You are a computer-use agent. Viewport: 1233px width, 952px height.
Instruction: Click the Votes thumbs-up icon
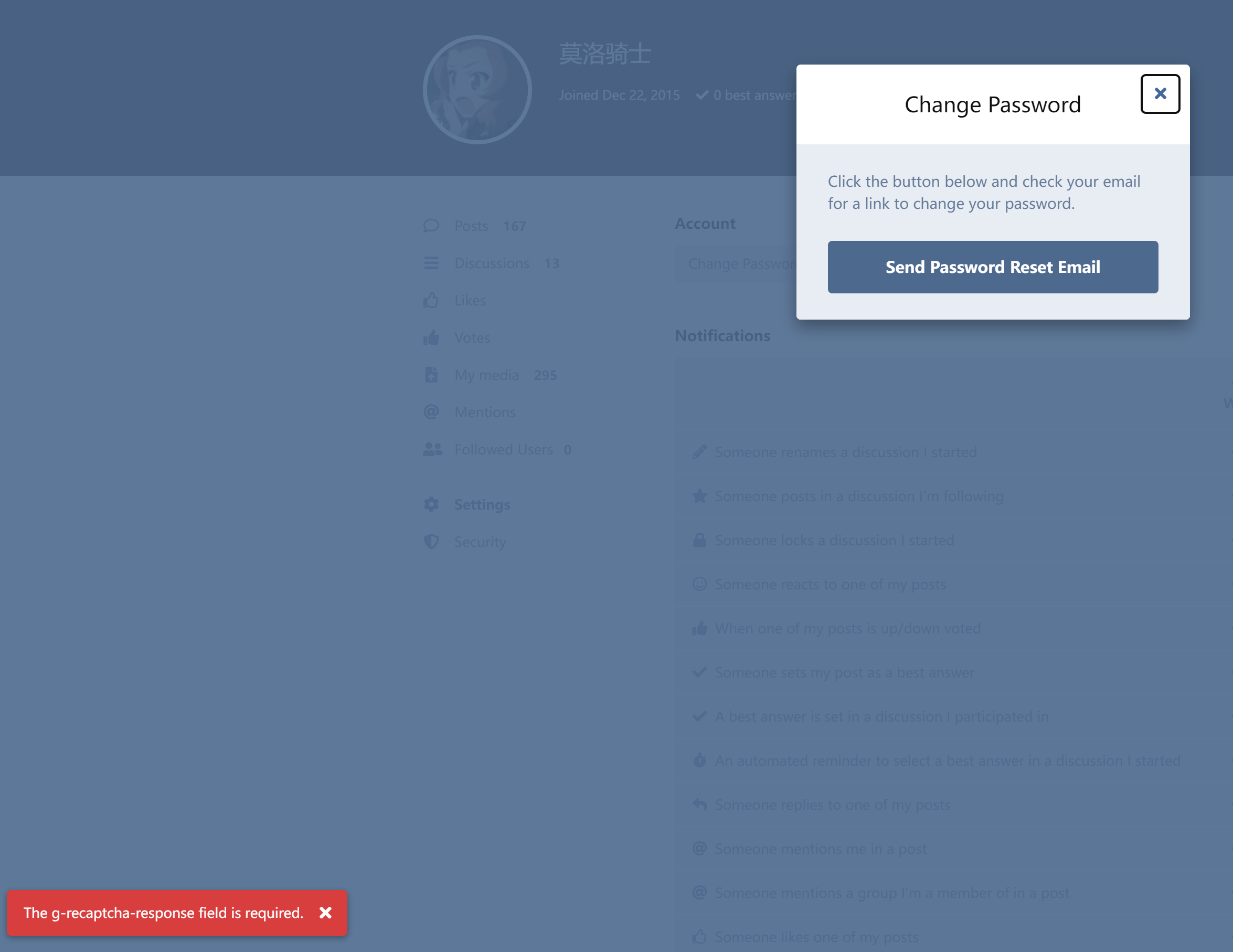click(x=431, y=337)
